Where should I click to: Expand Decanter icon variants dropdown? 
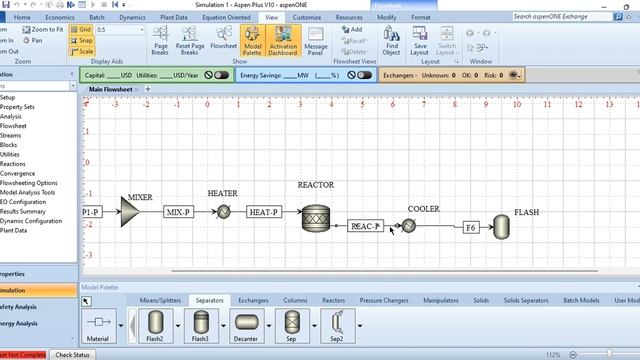coord(269,326)
